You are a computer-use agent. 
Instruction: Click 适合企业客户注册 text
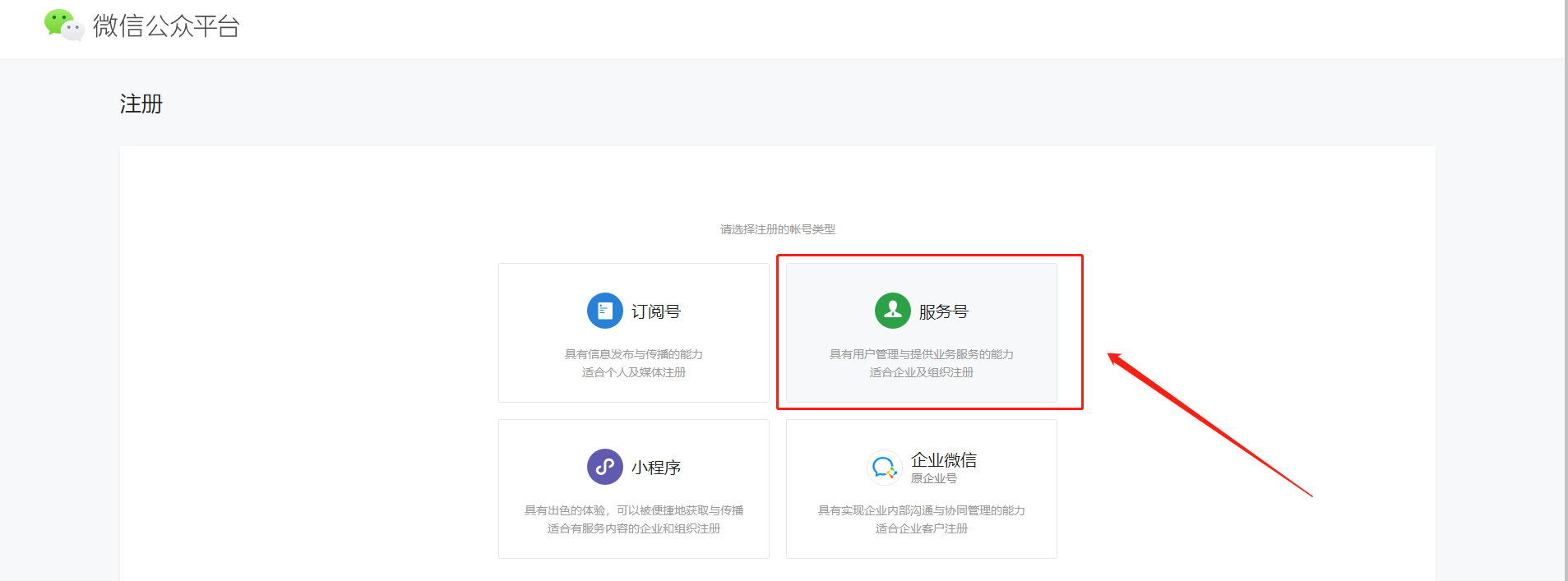coord(922,528)
